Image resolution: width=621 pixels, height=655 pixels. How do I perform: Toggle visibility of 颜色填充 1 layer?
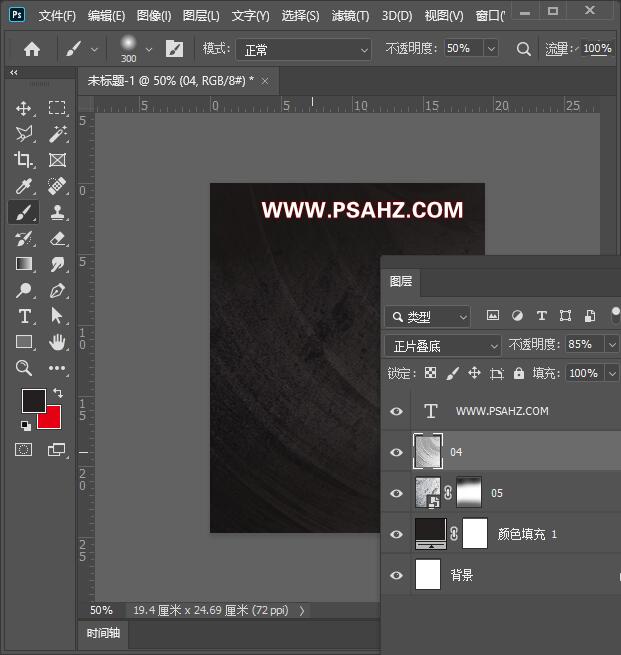(x=396, y=534)
